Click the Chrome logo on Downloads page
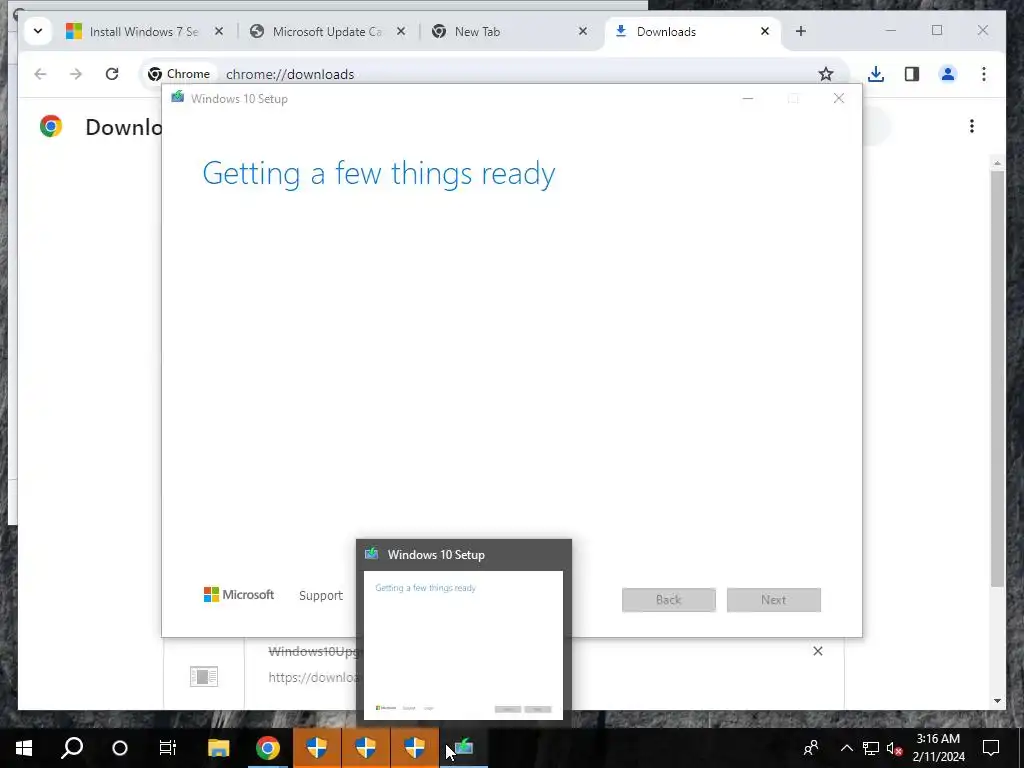1024x768 pixels. pyautogui.click(x=51, y=126)
